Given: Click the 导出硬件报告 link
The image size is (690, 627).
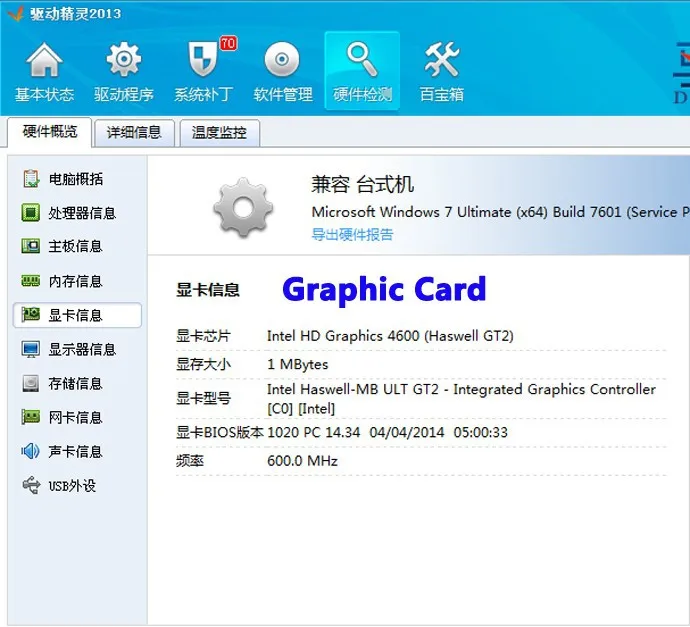Looking at the screenshot, I should click(352, 235).
